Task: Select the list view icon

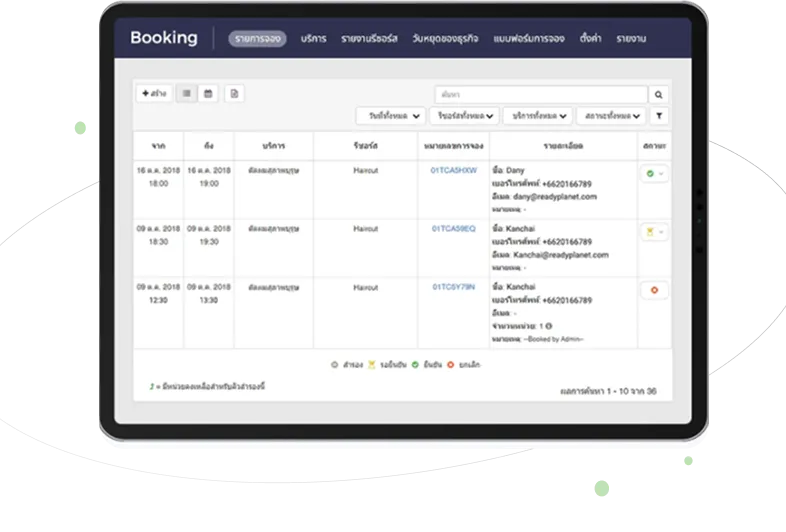Action: (186, 93)
